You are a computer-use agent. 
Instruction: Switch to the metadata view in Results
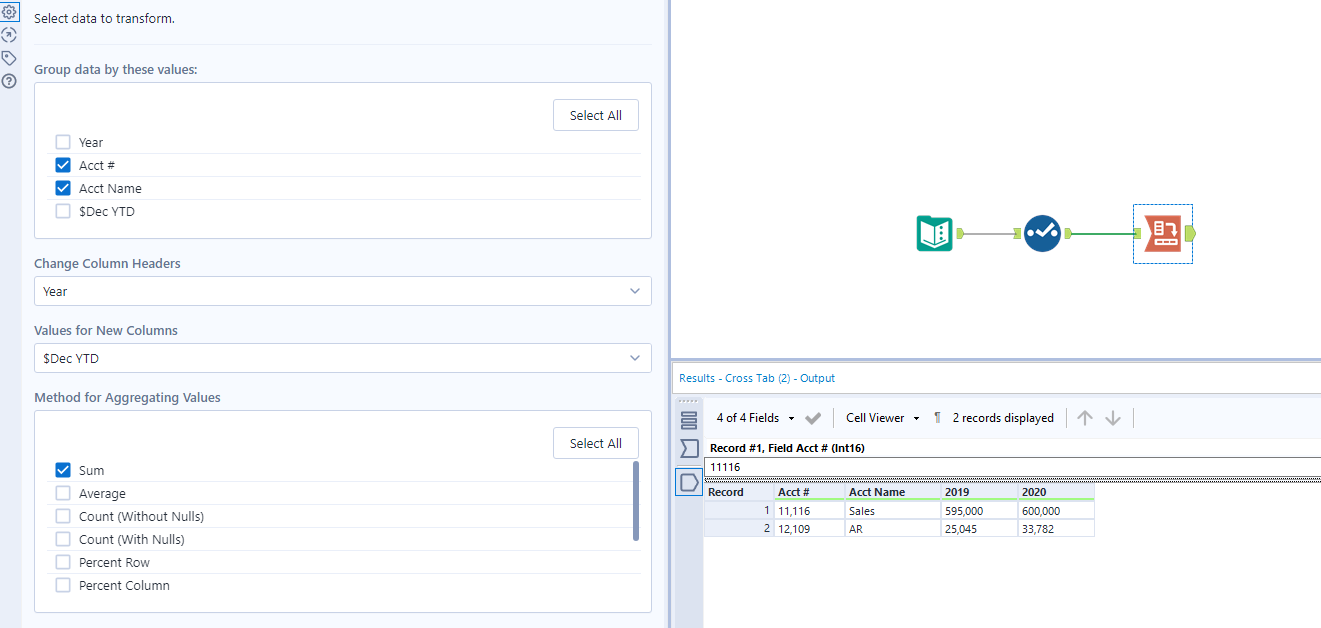(688, 448)
